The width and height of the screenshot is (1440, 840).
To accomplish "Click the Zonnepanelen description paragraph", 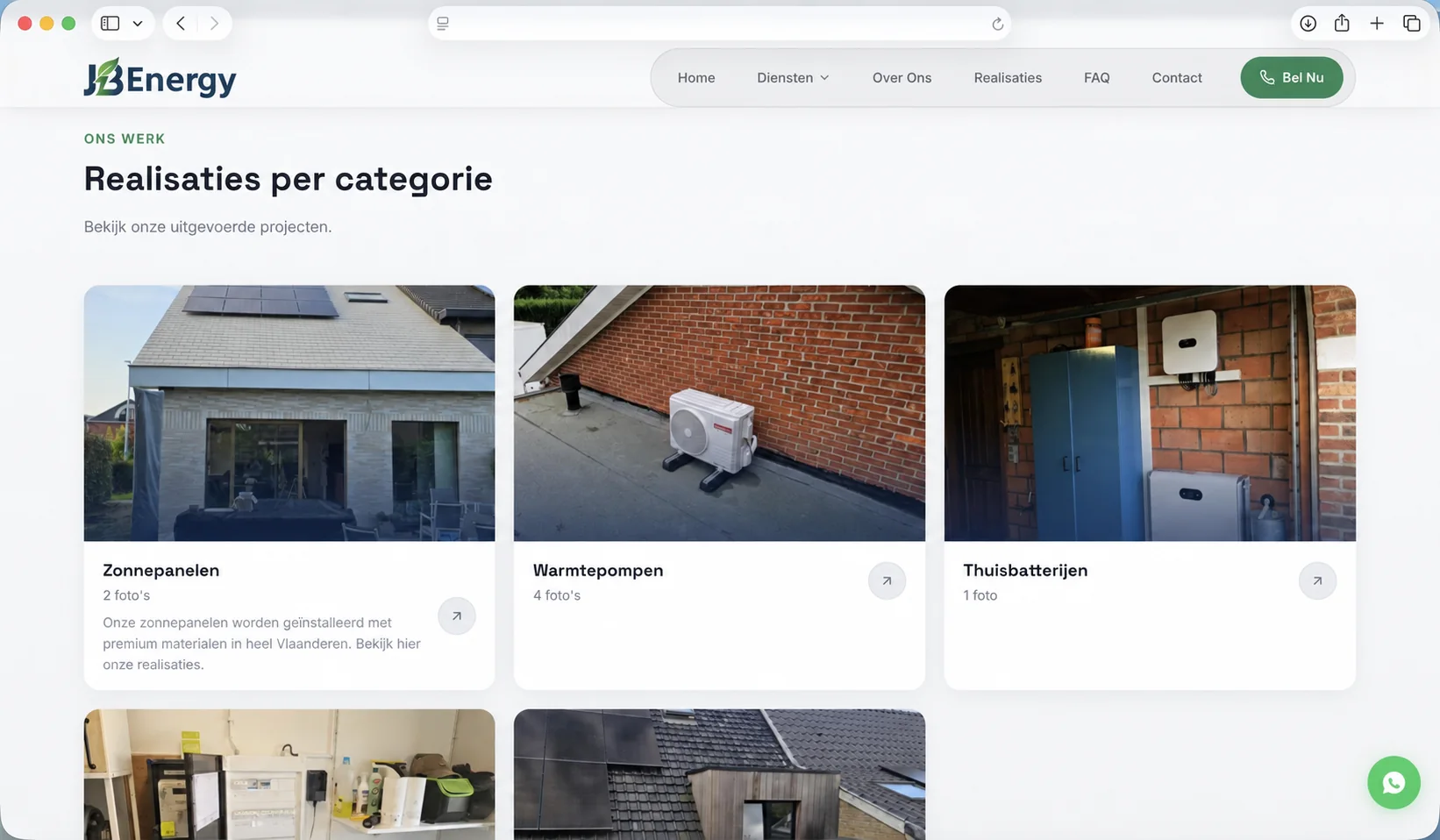I will tap(261, 644).
